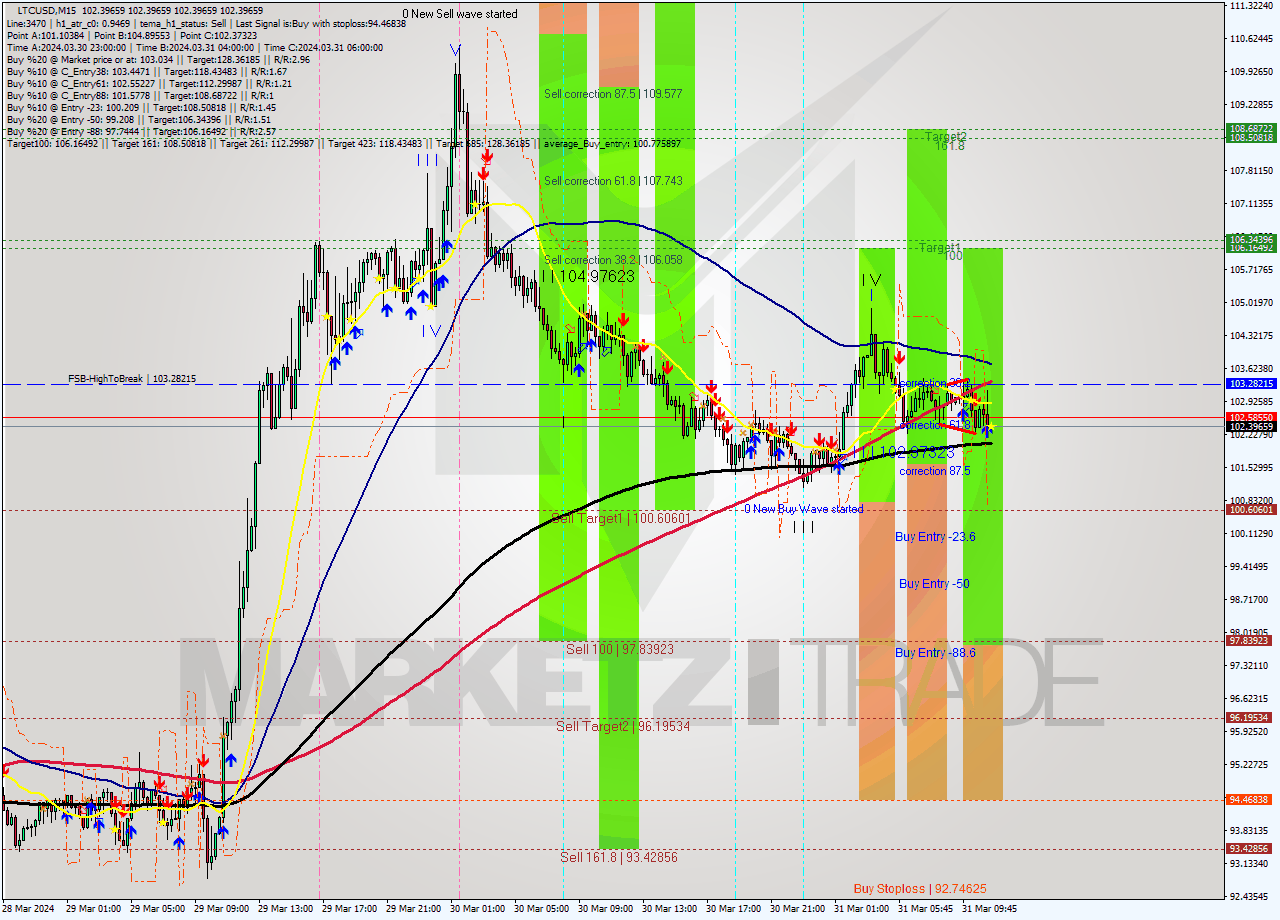Click the '28 Mar 2024' time axis label
Image resolution: width=1280 pixels, height=920 pixels.
click(28, 909)
